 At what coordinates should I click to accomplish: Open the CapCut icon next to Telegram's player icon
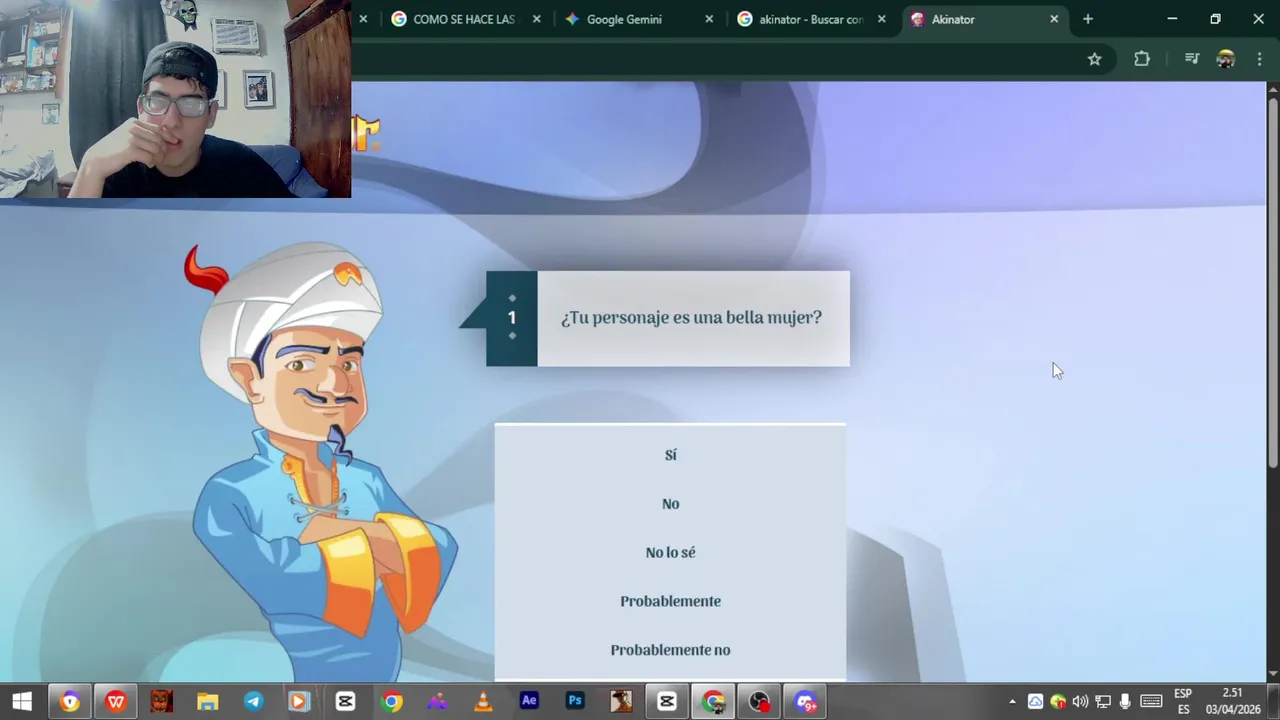coord(345,702)
